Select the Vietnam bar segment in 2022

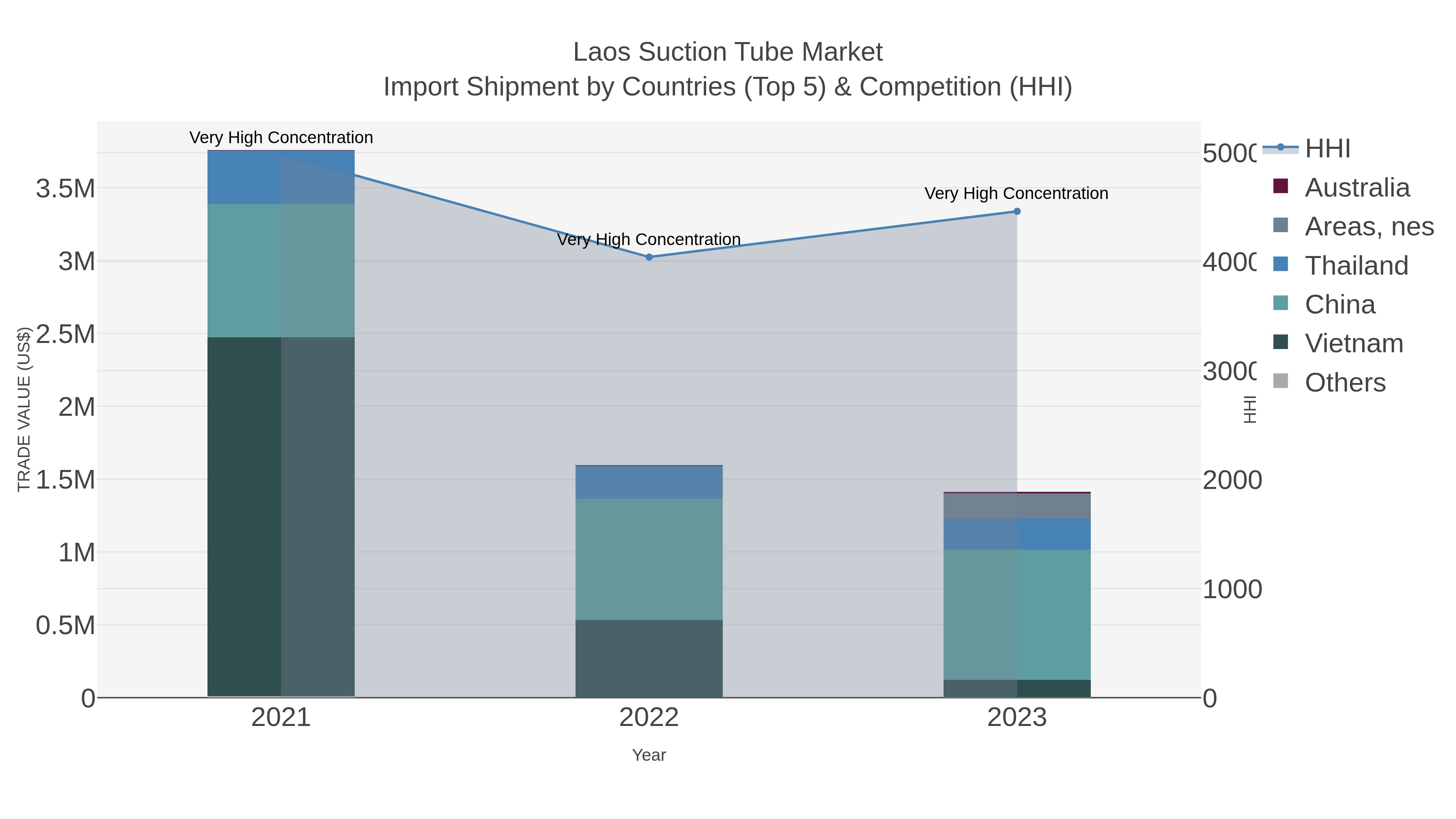click(x=649, y=658)
